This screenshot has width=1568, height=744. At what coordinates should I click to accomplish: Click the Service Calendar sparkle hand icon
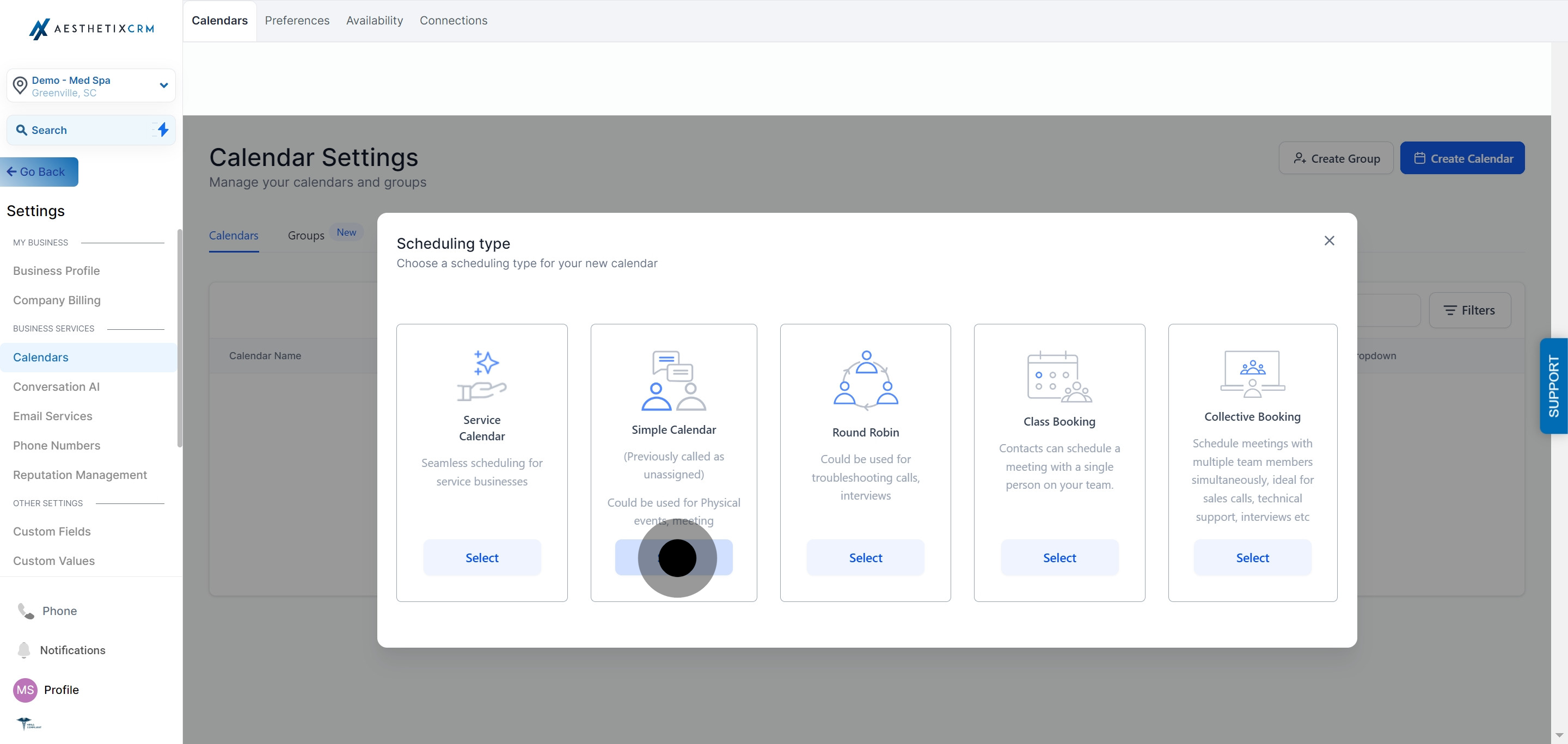(x=481, y=376)
